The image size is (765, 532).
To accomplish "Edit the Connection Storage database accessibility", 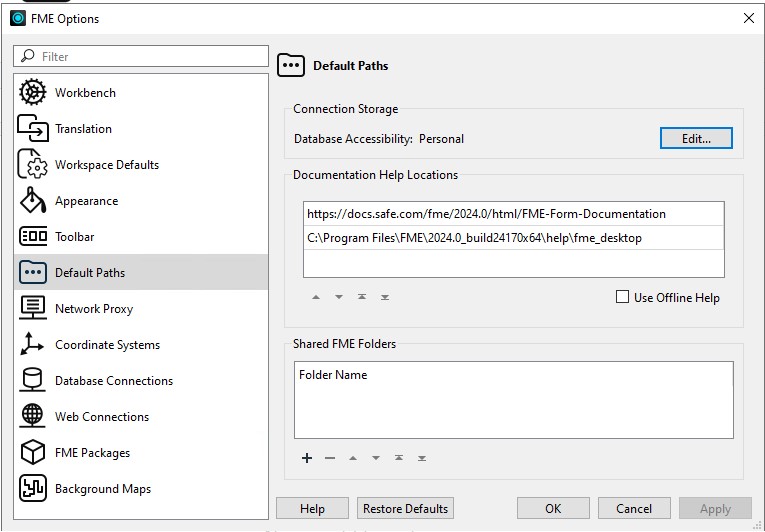I will click(696, 139).
